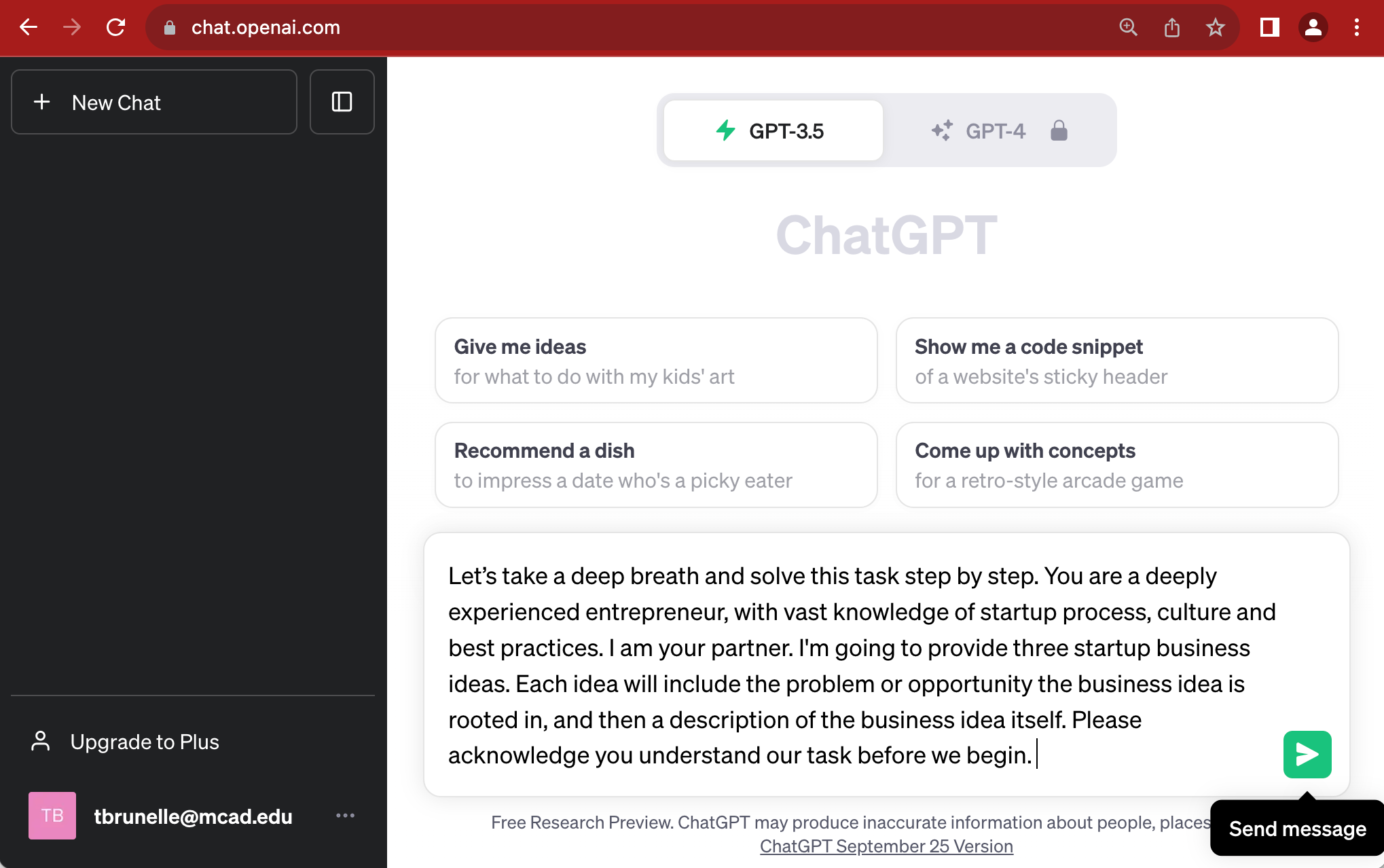
Task: Open the tbrunelle@mcad.edu account menu
Action: click(x=193, y=816)
